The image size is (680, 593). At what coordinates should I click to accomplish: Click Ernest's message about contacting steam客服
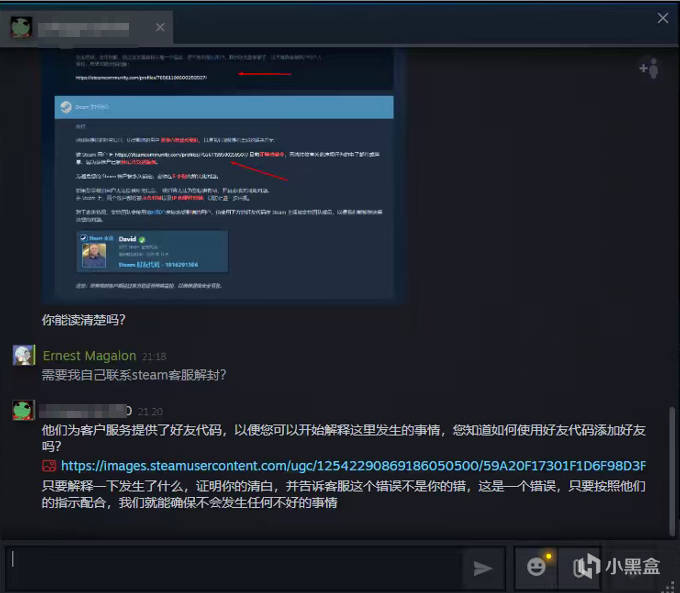pos(135,375)
